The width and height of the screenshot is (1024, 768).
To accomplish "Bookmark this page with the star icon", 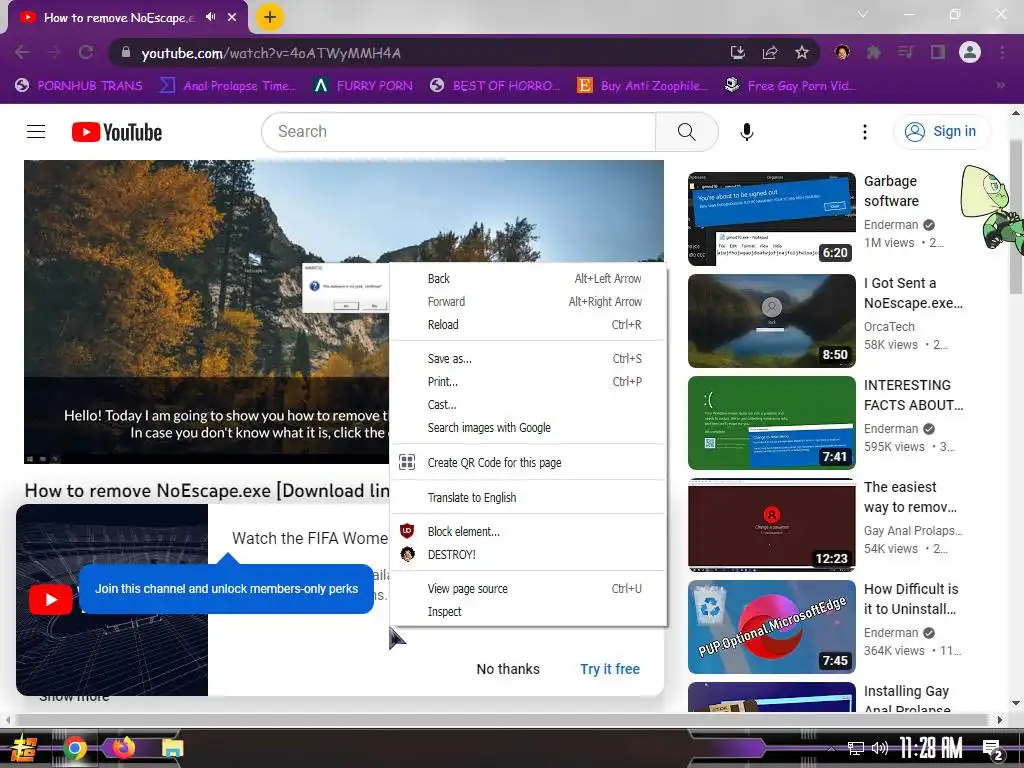I will 802,52.
